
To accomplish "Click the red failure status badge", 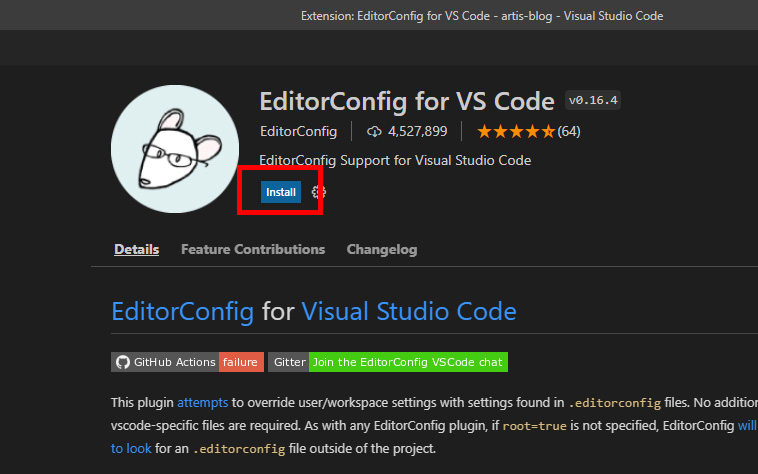I will (x=241, y=362).
